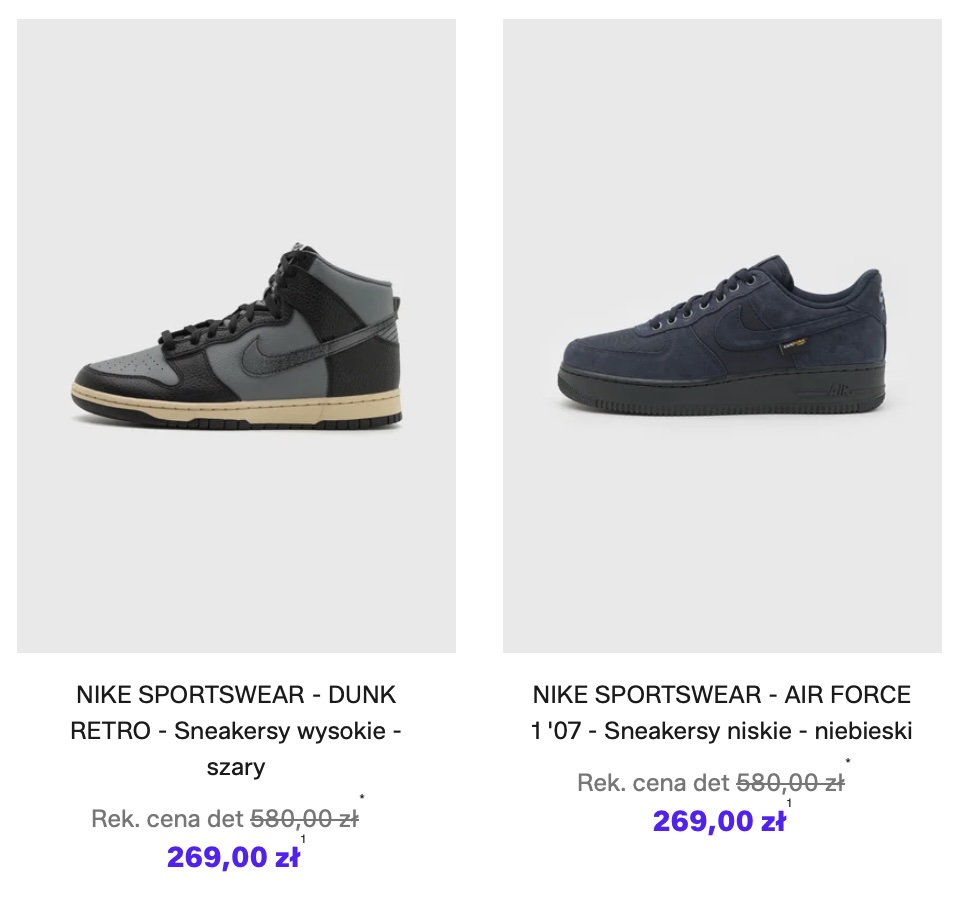The image size is (958, 900).
Task: Click the Dunk Retro sale price 269,00 zł
Action: (x=233, y=858)
